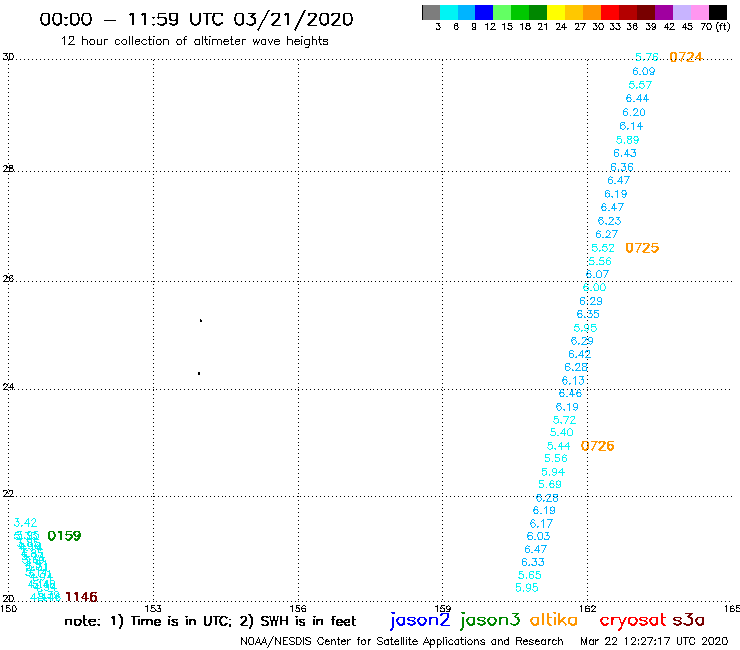
Task: Pick the dark blue swatch labeled 12
Action: click(x=484, y=12)
